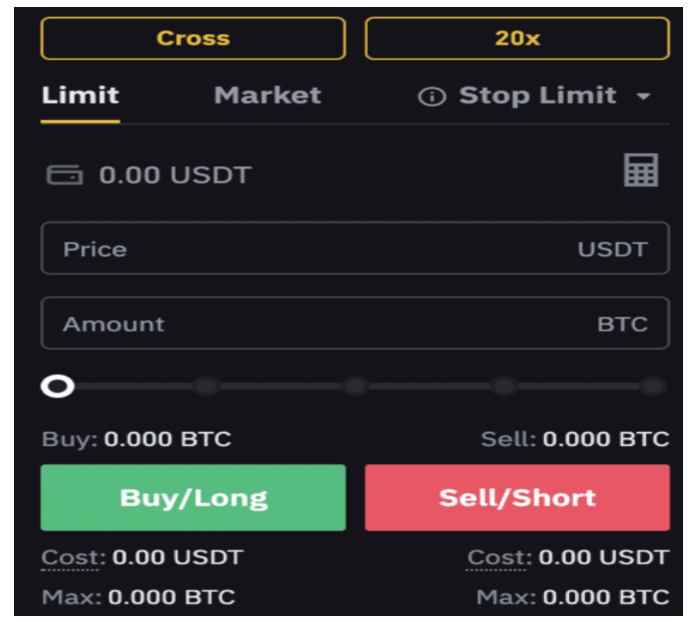This screenshot has width=689, height=622.
Task: Open the 20x leverage selector
Action: 517,38
